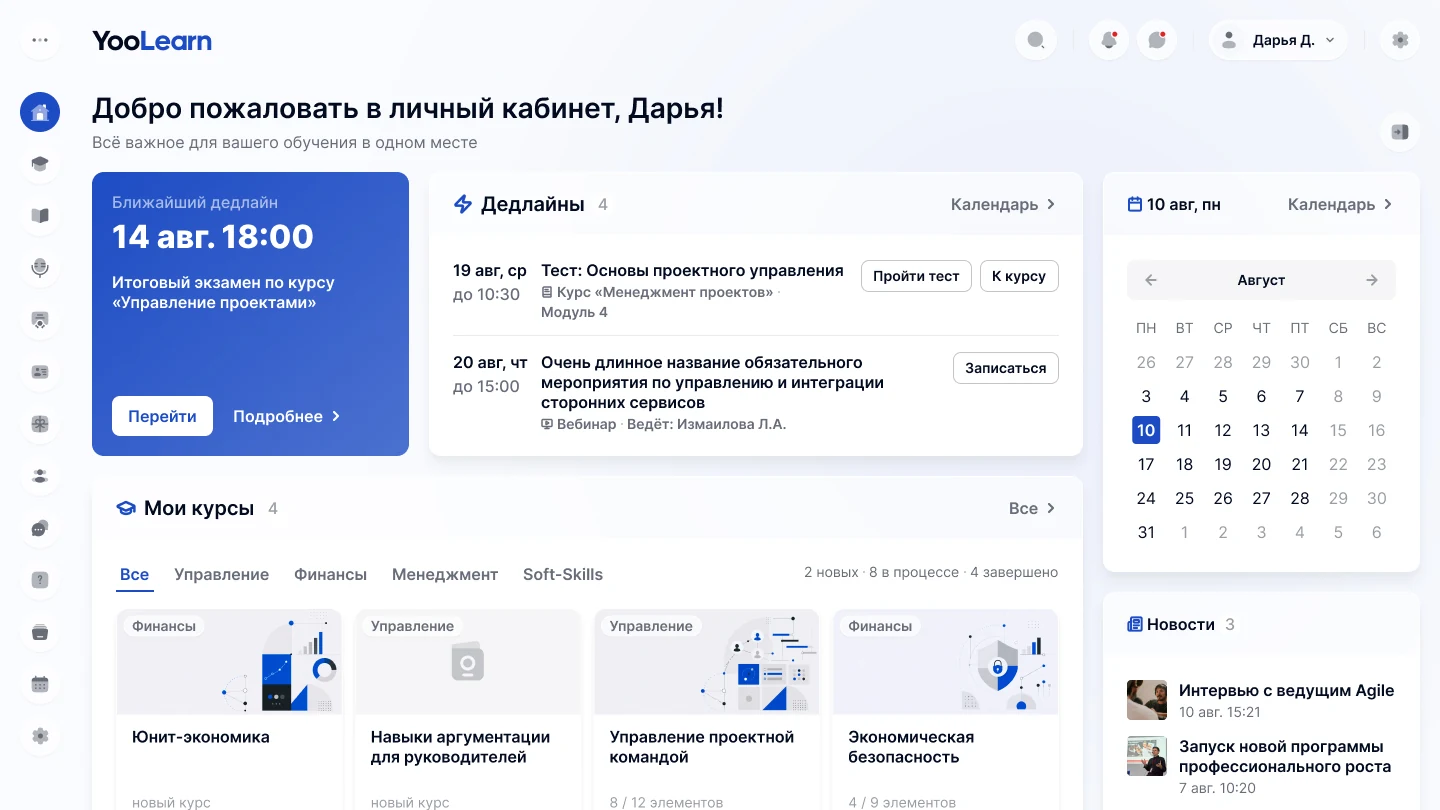This screenshot has height=810, width=1440.
Task: Select August 20 in the calendar
Action: [1261, 464]
